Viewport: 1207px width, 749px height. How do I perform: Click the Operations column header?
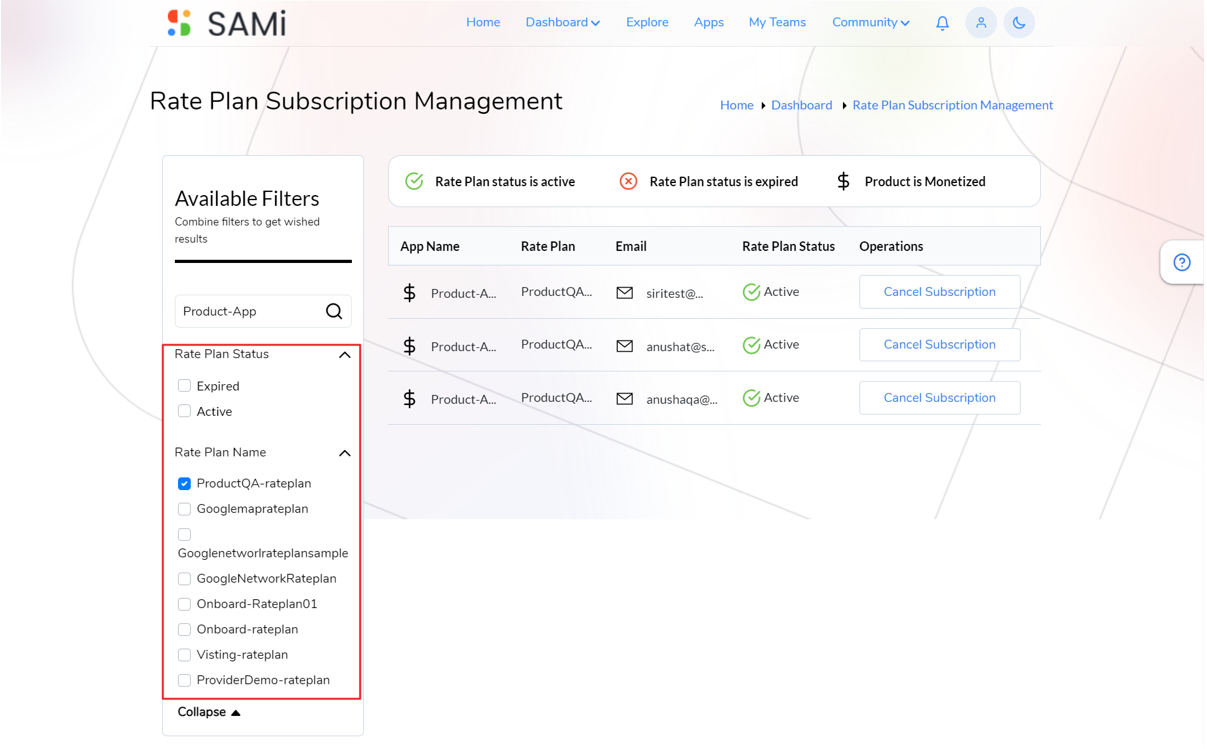[x=891, y=246]
